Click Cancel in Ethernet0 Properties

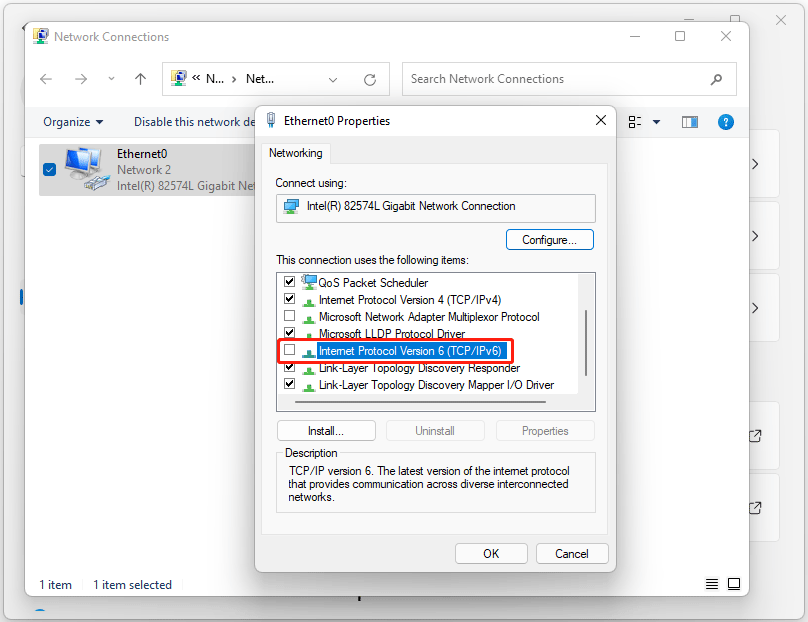click(x=571, y=553)
